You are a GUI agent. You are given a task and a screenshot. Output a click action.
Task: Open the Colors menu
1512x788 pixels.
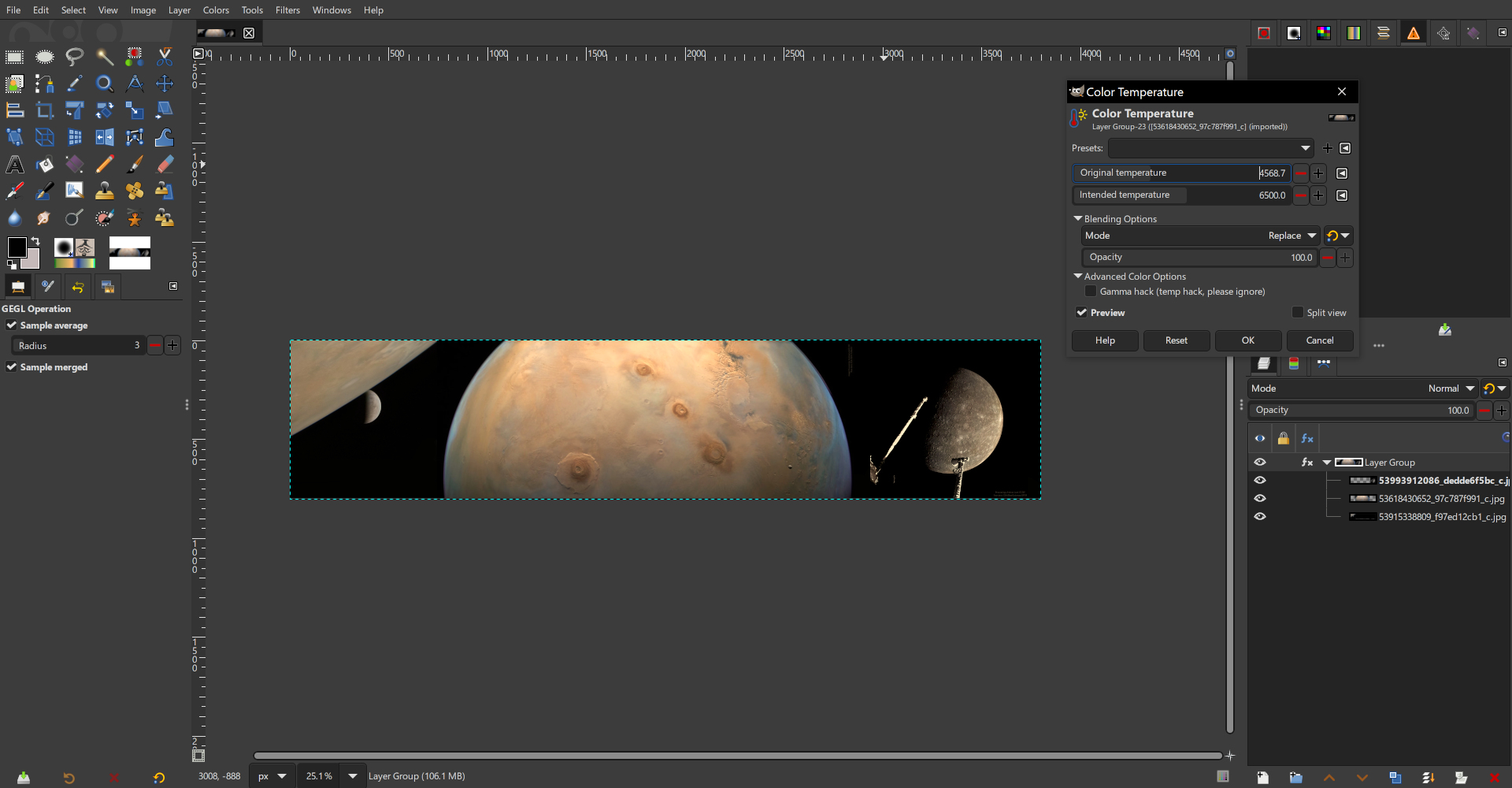pos(215,10)
